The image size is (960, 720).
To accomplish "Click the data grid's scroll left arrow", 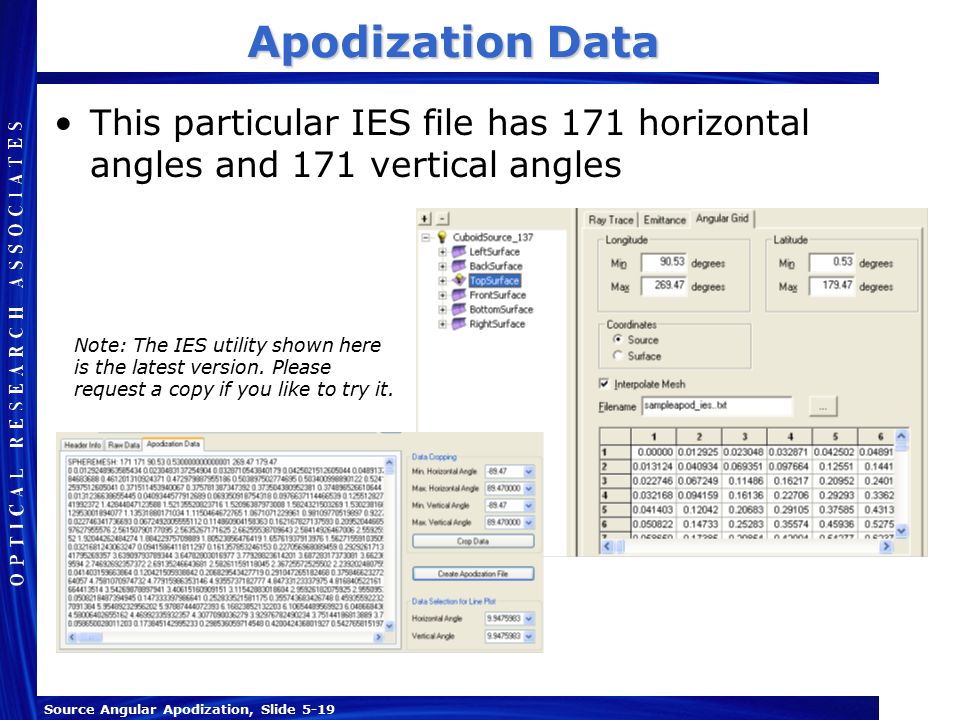I will [607, 546].
